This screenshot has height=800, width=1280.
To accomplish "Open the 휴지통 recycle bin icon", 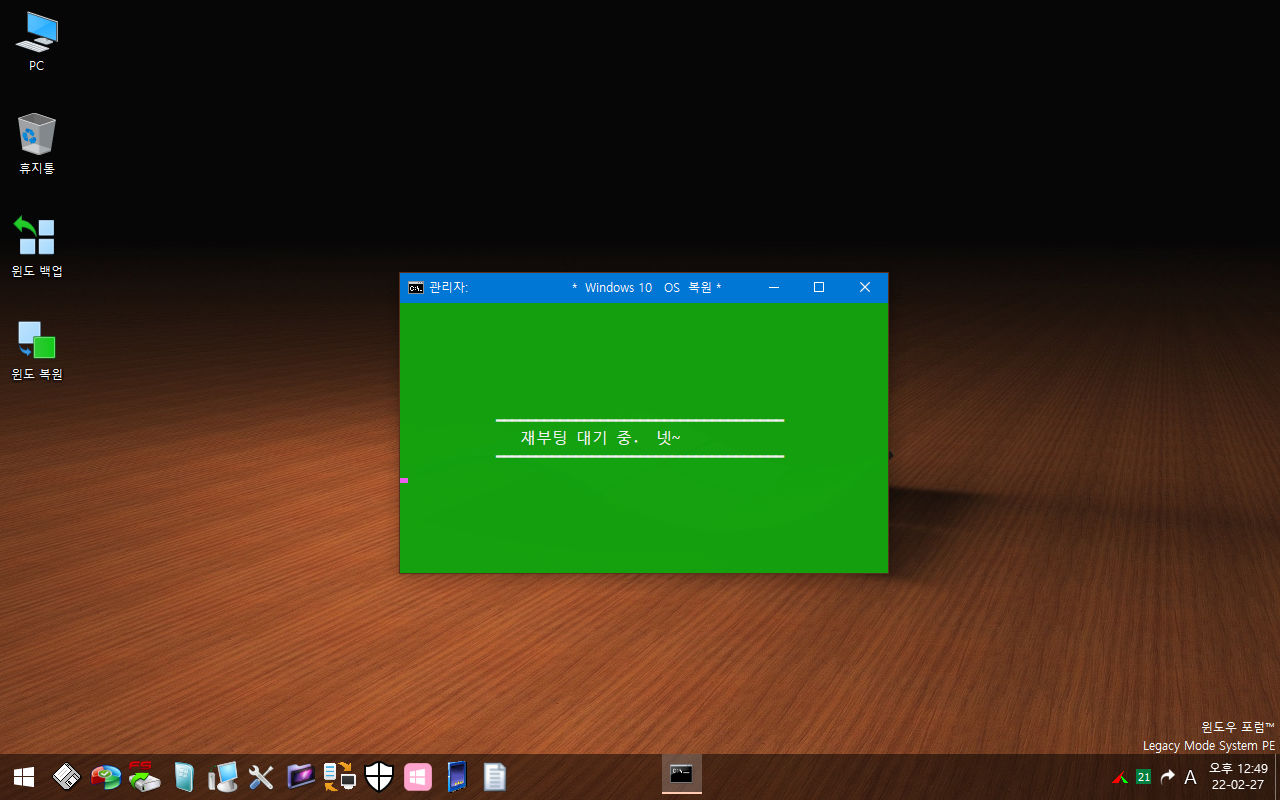I will pyautogui.click(x=37, y=144).
